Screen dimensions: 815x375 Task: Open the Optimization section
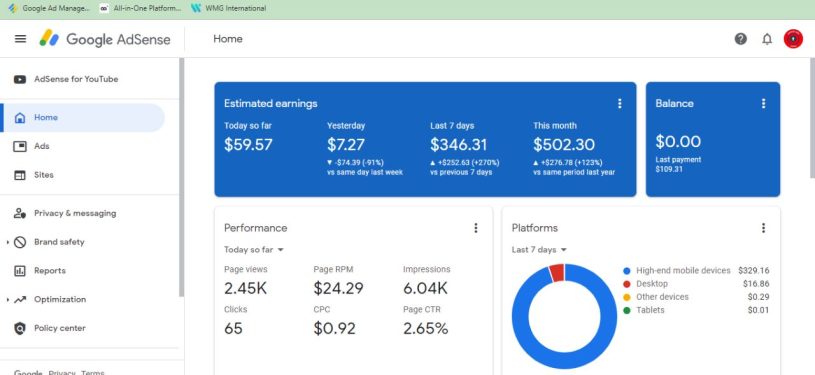60,299
